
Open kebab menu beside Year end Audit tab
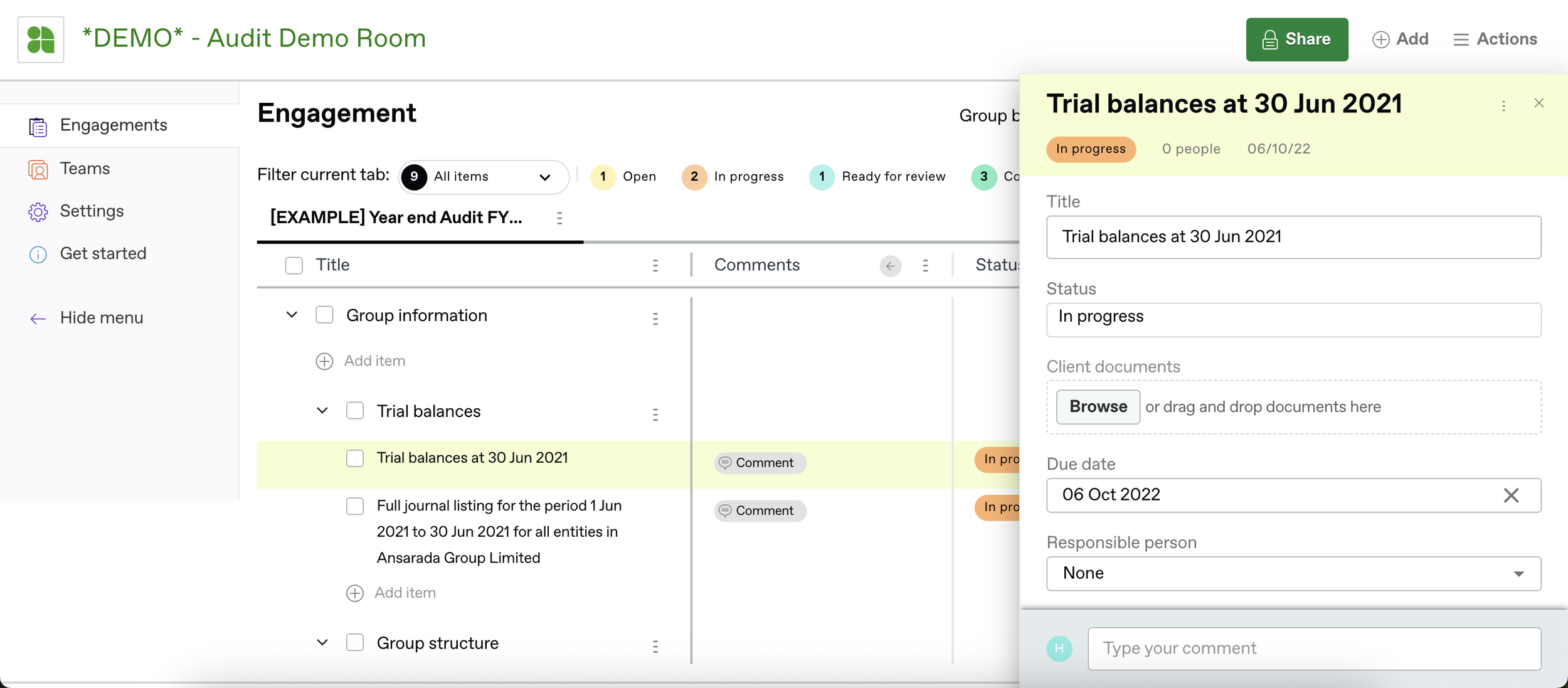(559, 218)
